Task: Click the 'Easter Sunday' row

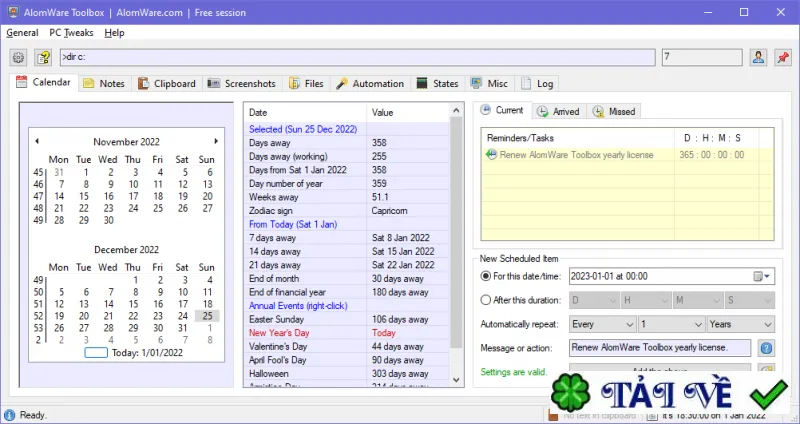Action: point(346,319)
